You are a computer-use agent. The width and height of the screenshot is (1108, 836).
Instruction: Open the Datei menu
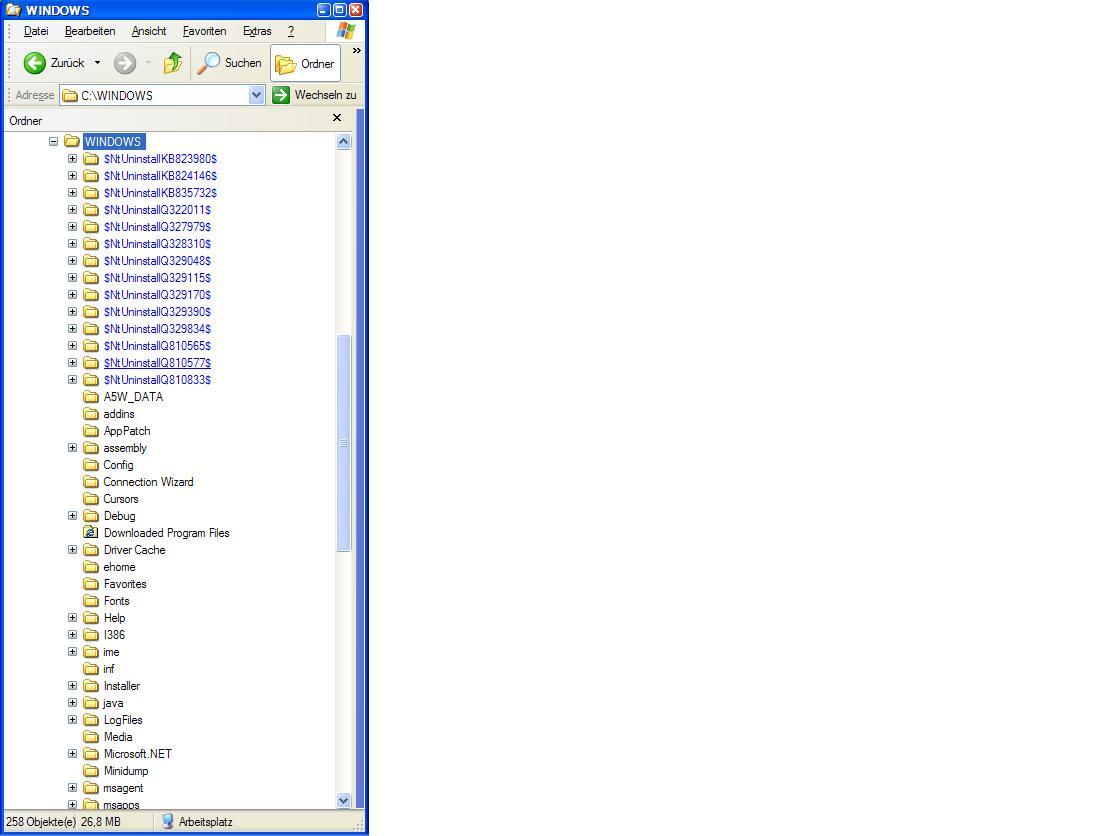pos(36,31)
